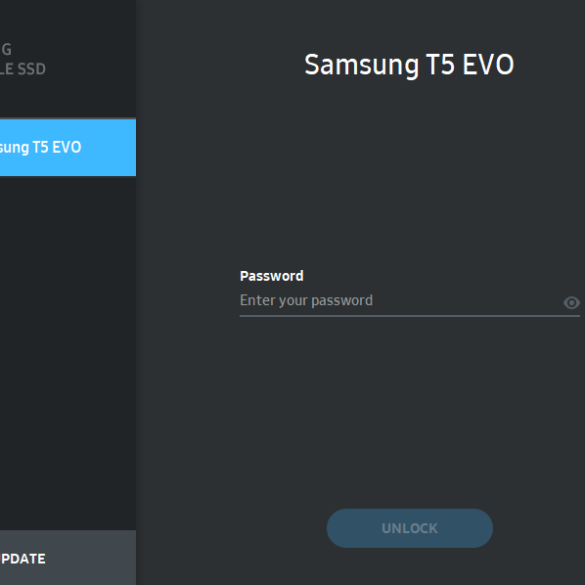Open the UPDATE section at sidebar bottom
The width and height of the screenshot is (585, 585).
click(68, 558)
